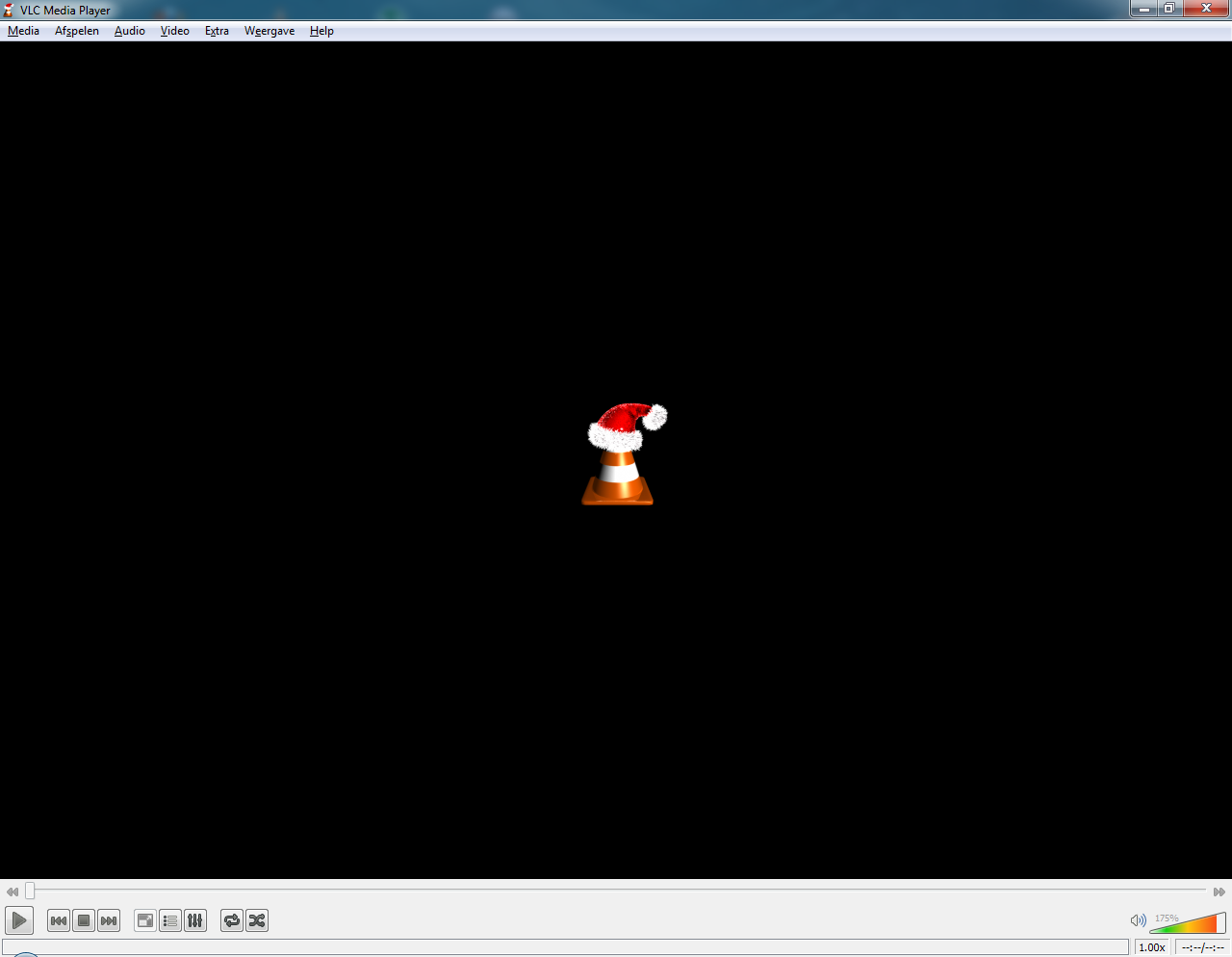1232x957 pixels.
Task: Minimize the VLC window
Action: pos(1143,9)
